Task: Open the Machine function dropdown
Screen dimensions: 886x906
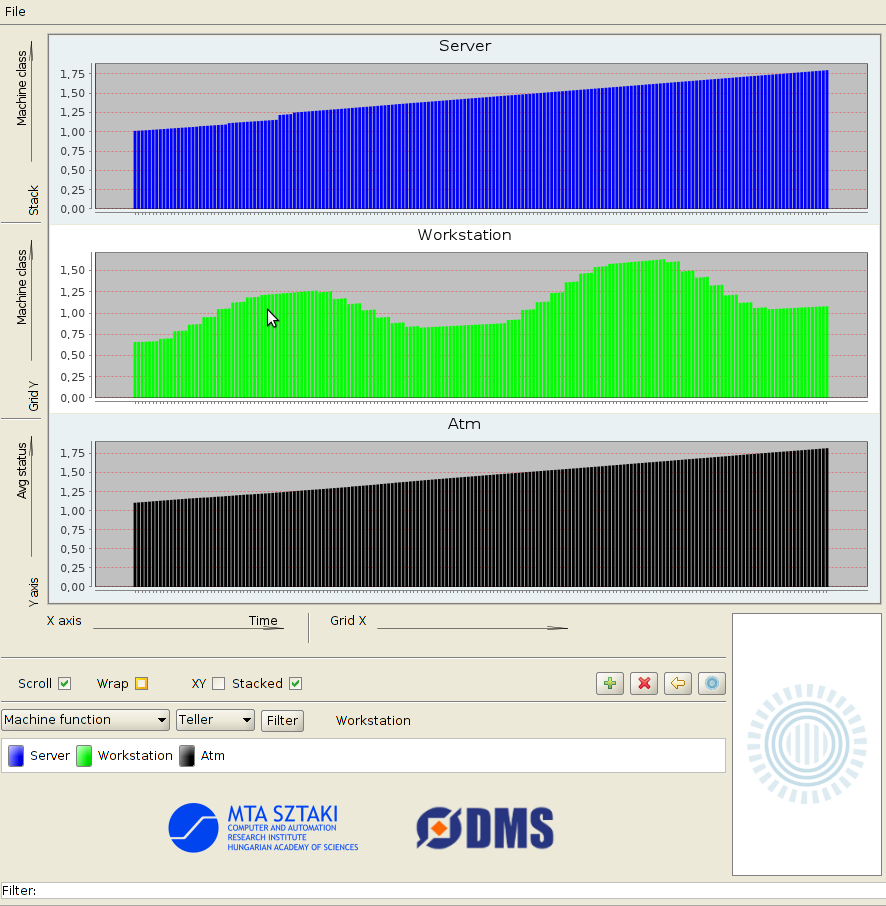Action: coord(86,720)
